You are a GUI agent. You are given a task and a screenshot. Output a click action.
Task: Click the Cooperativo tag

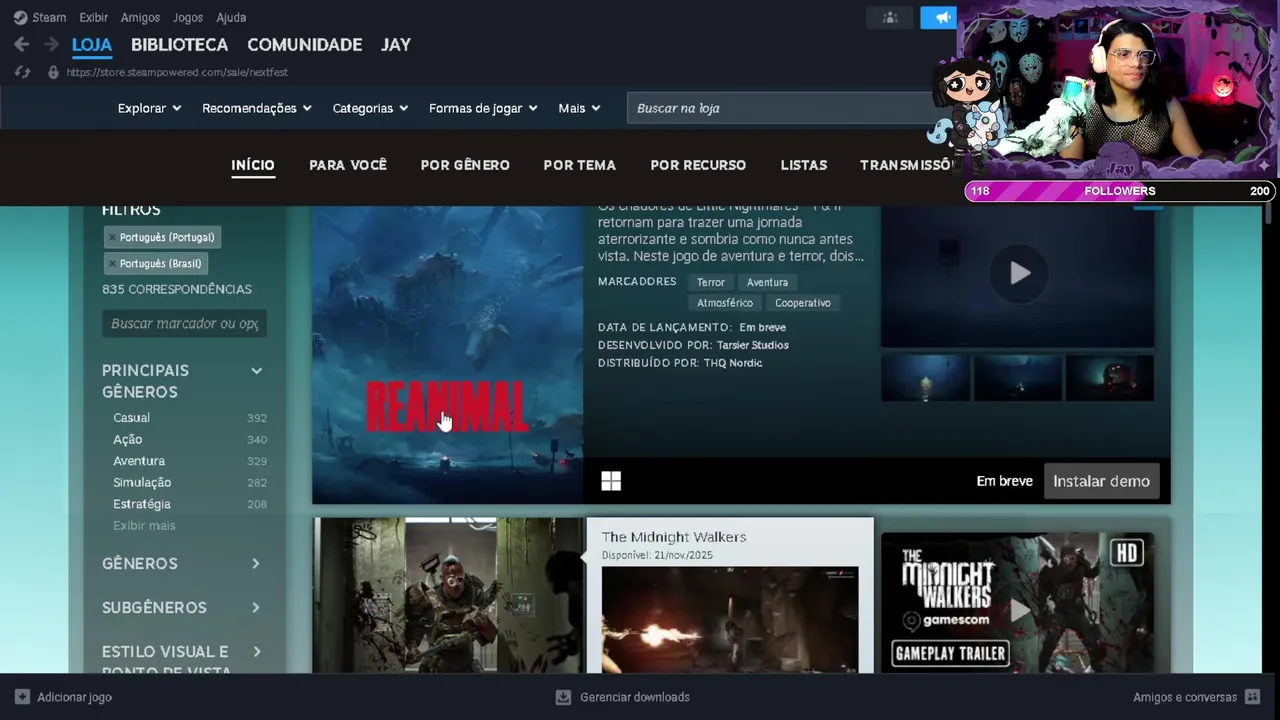[803, 302]
